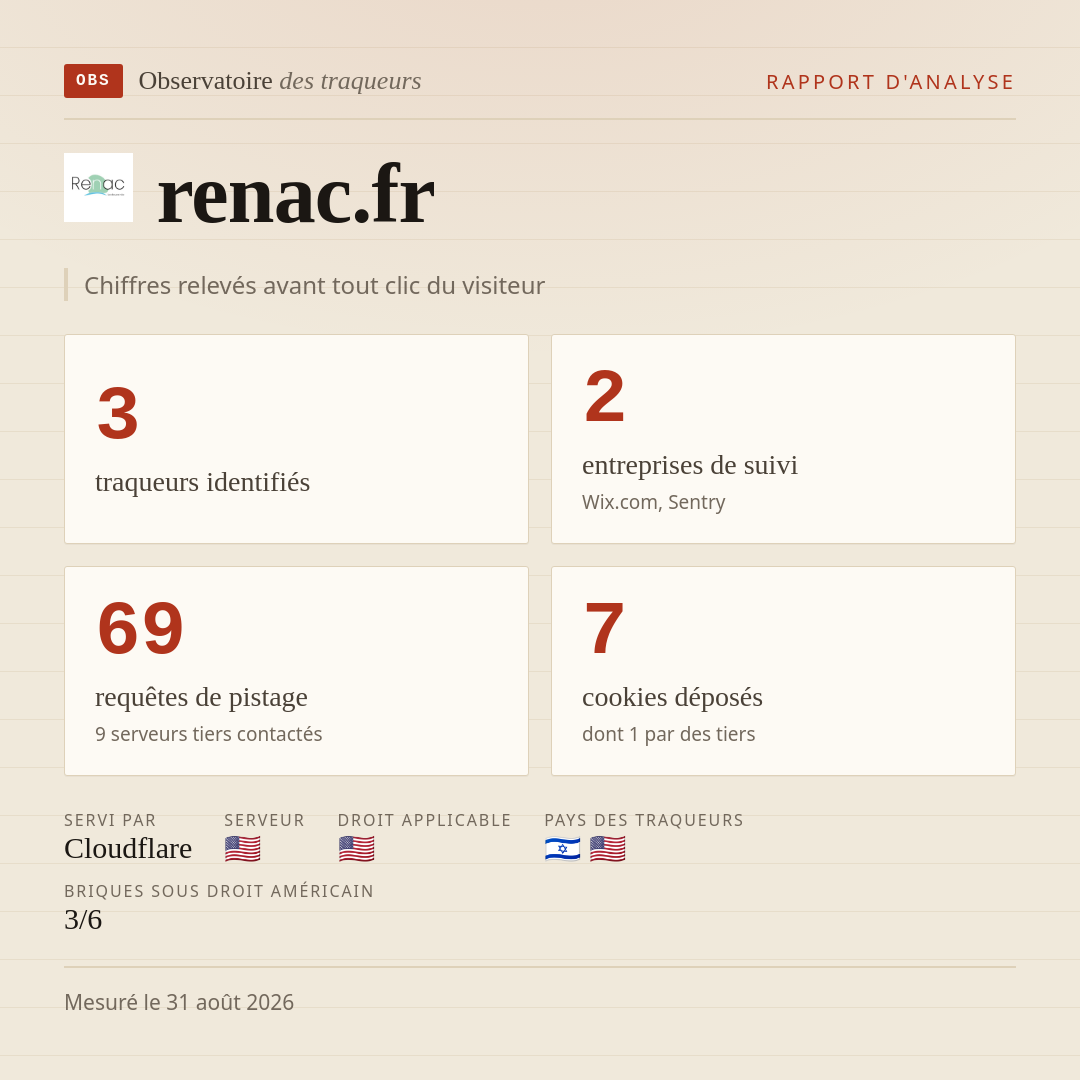Click the US flag under Droit applicable

(356, 849)
